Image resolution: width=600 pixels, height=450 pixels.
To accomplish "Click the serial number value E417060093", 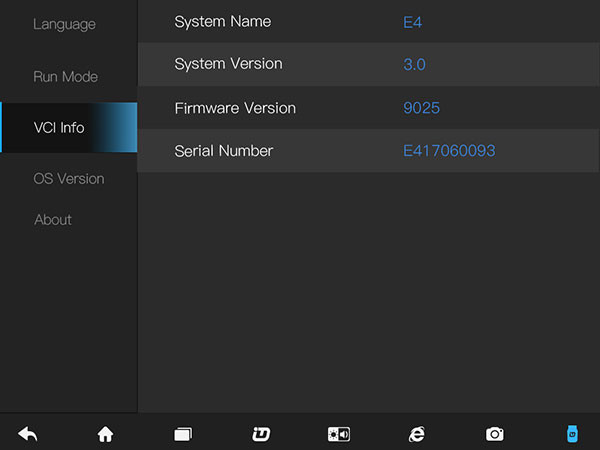I will (449, 151).
